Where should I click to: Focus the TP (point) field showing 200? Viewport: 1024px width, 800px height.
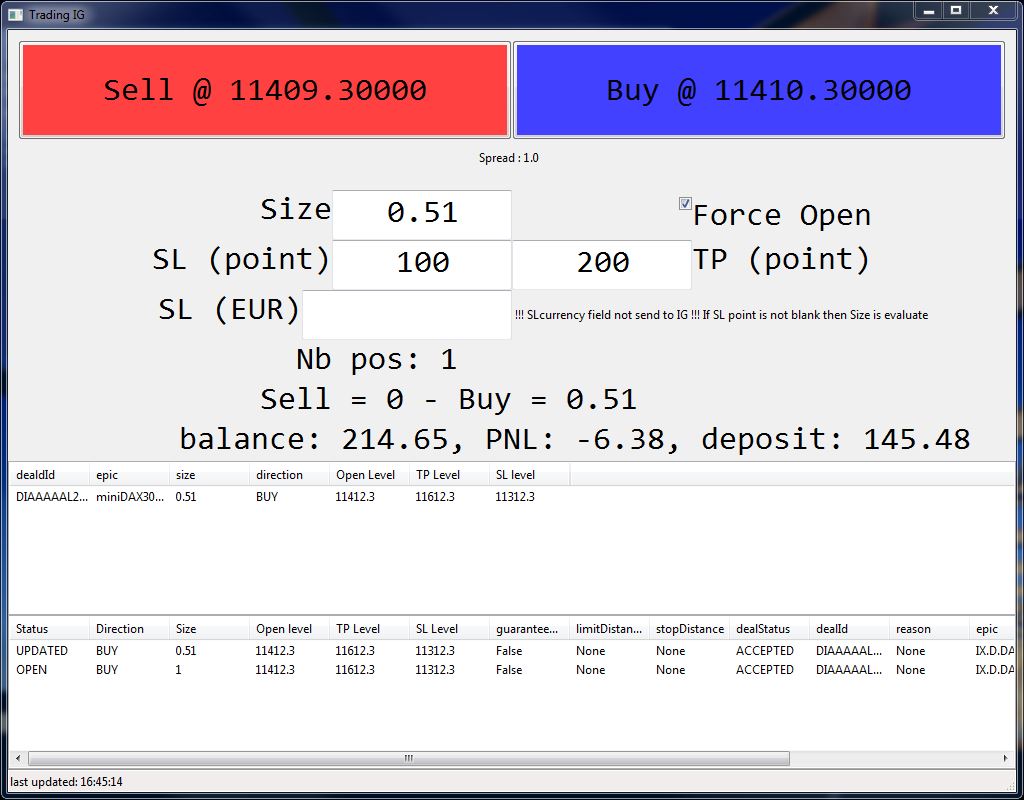[x=601, y=264]
